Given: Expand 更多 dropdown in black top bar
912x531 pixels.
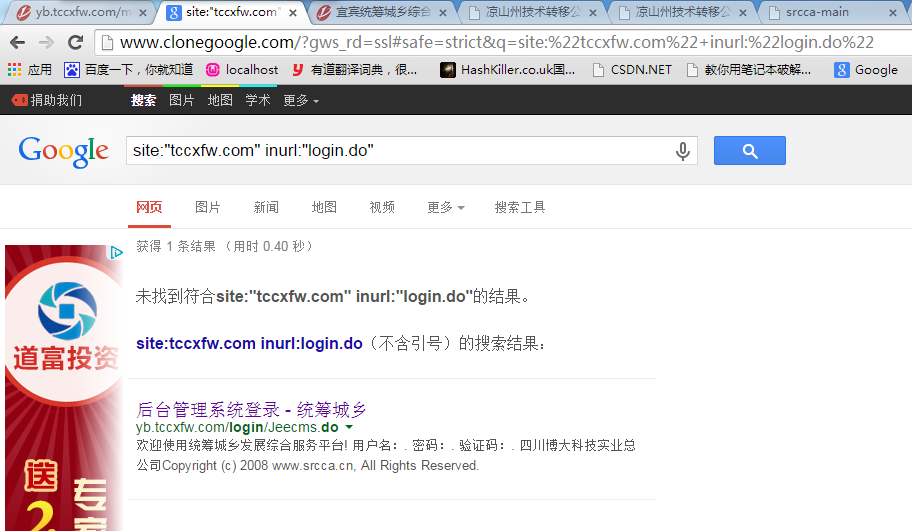Looking at the screenshot, I should (x=301, y=100).
